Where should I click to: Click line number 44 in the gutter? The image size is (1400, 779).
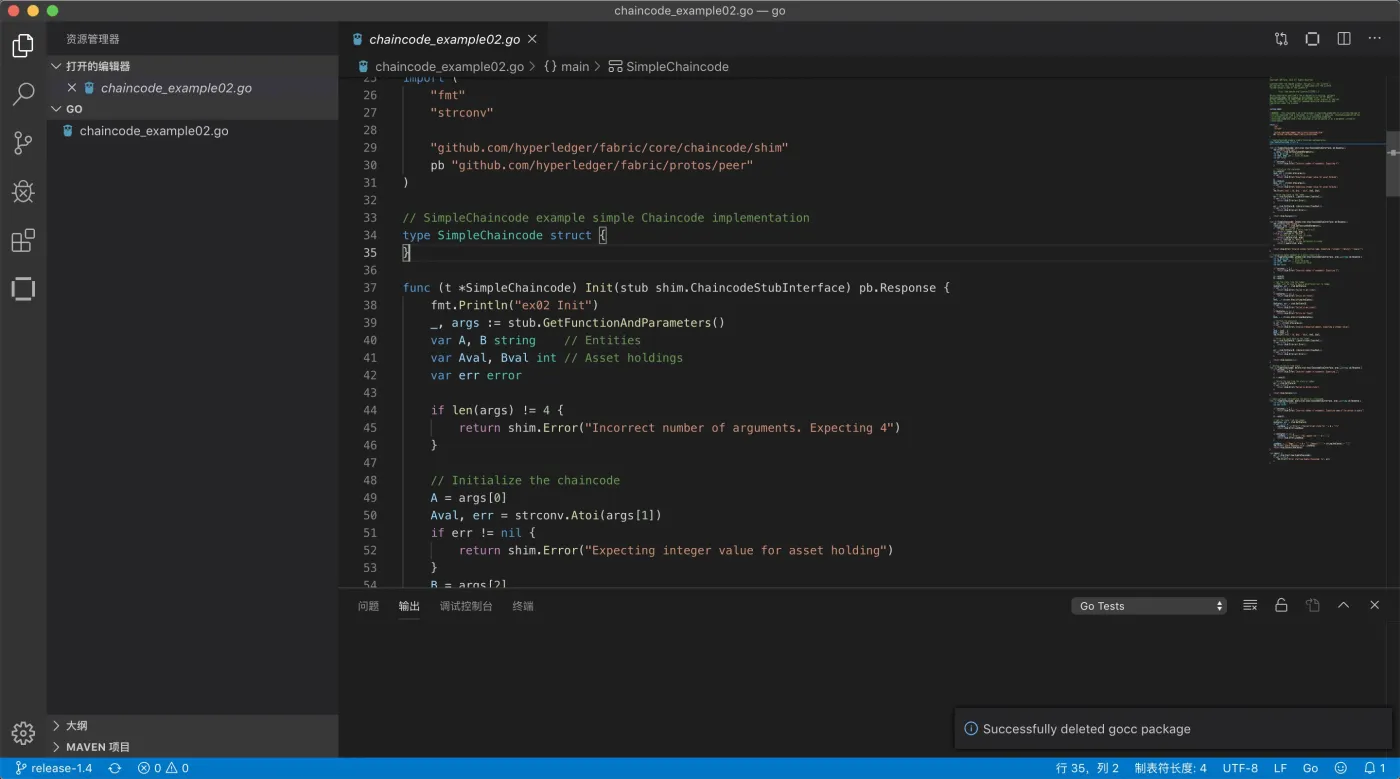coord(369,410)
